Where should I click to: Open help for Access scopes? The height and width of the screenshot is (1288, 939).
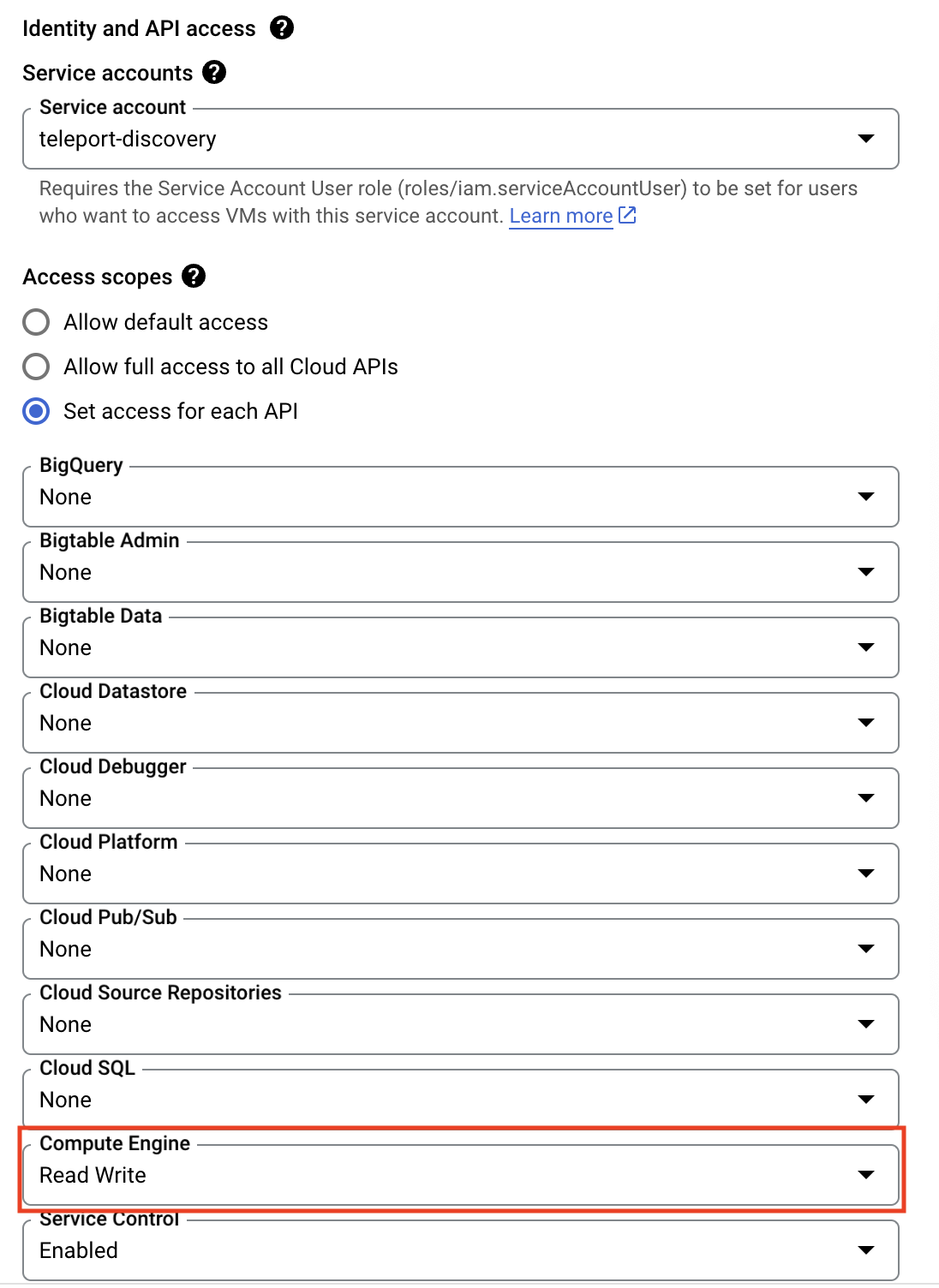[194, 276]
